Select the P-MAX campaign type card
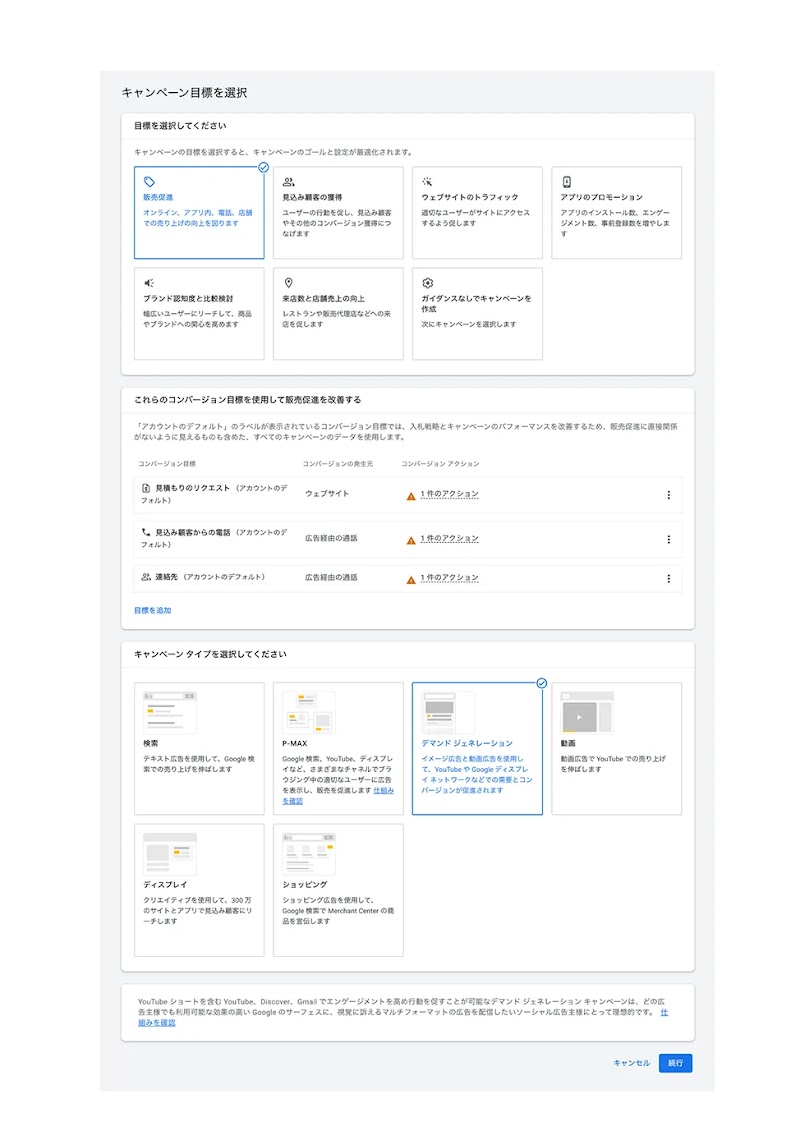The height and width of the screenshot is (1140, 800). [x=337, y=747]
